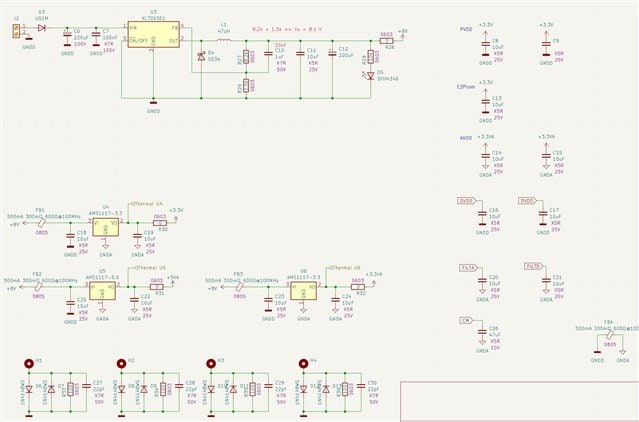
Task: Select capacitor C10 1uF symbol
Action: click(268, 53)
